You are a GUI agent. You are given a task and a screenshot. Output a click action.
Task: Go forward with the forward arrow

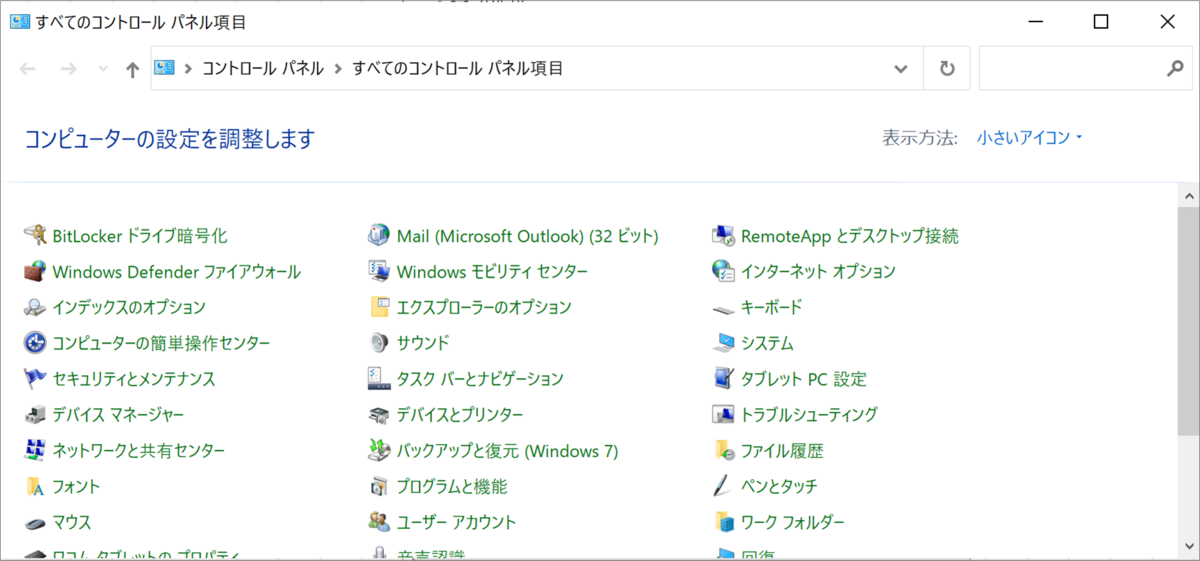pyautogui.click(x=68, y=69)
